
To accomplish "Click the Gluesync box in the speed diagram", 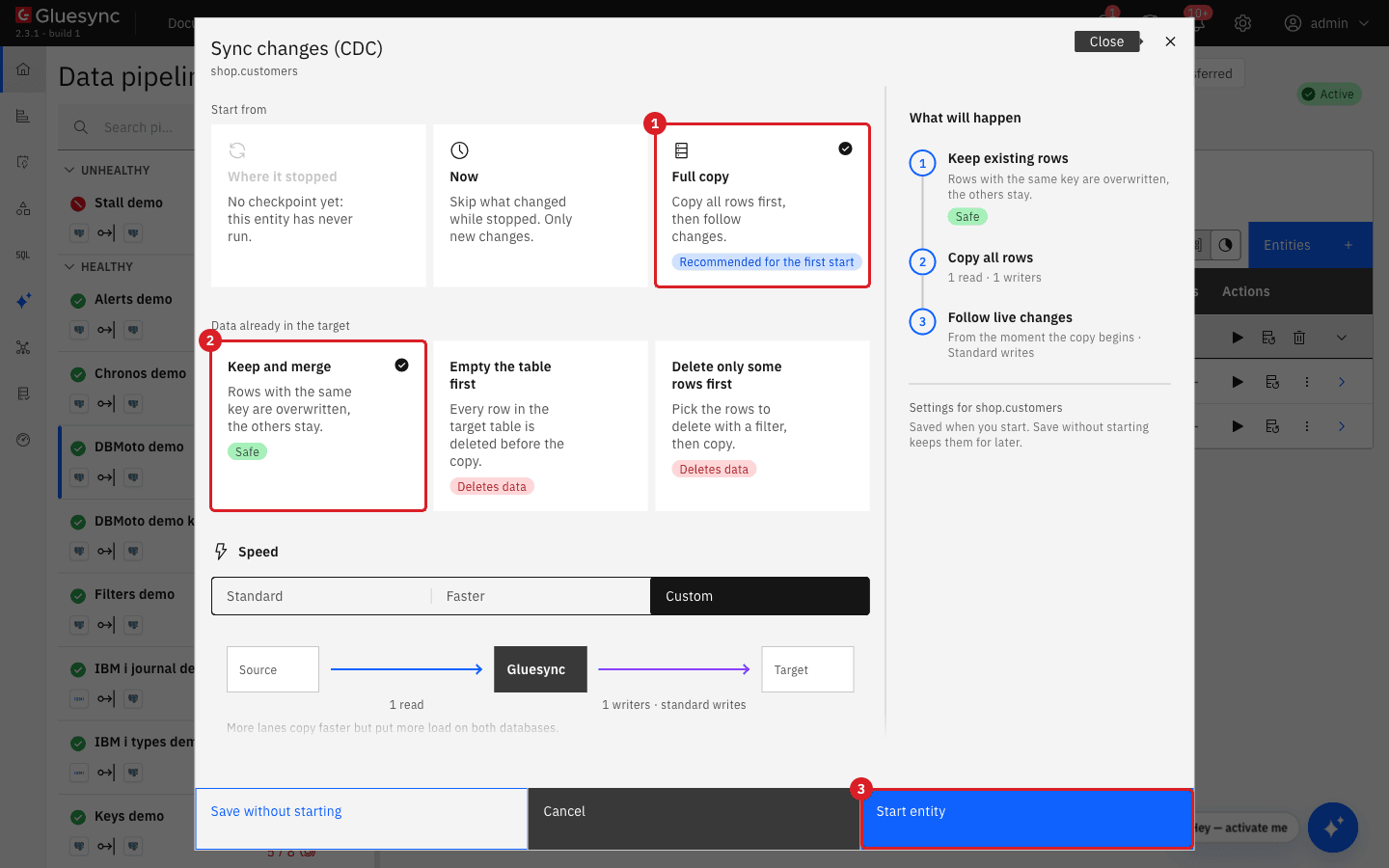I will 540,669.
